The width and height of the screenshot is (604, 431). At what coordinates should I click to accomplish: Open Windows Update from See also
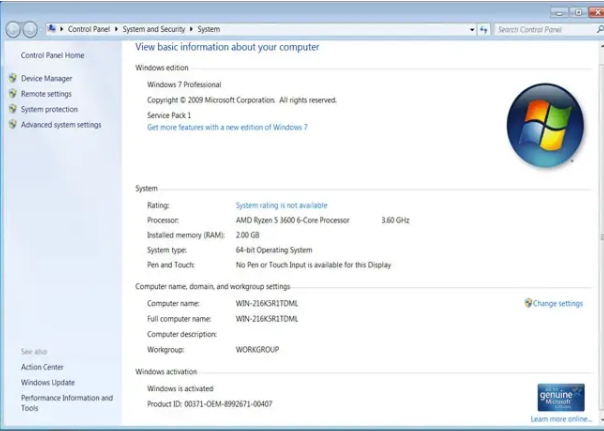[48, 382]
